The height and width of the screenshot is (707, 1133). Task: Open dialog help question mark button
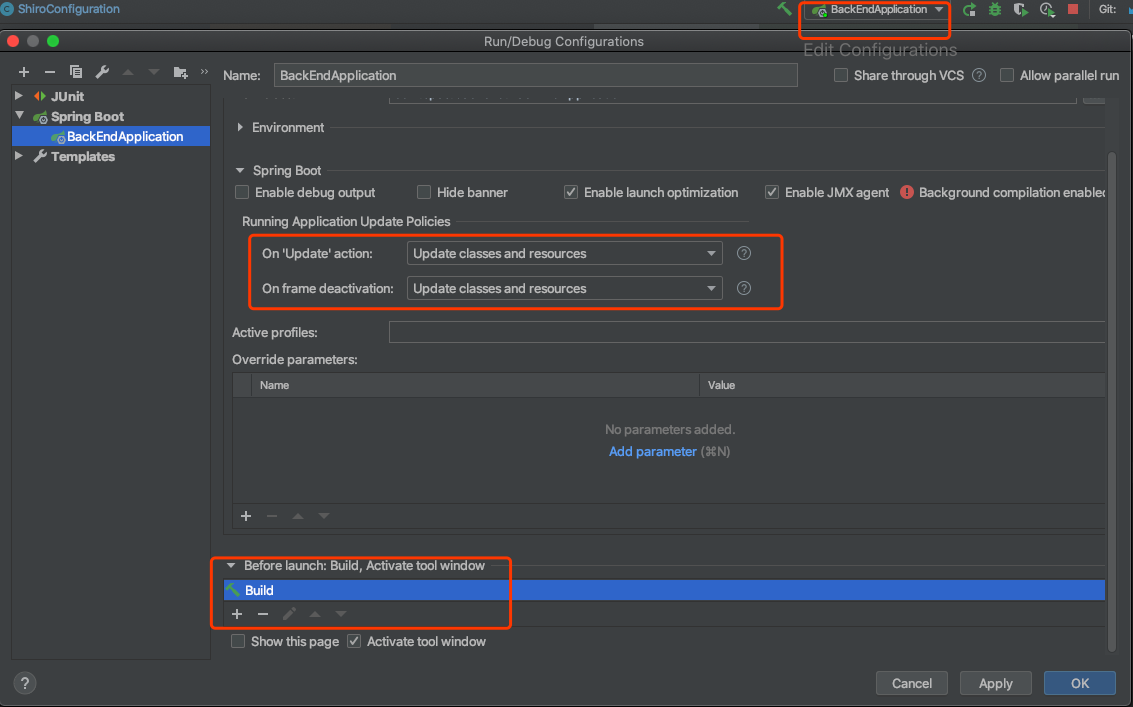click(25, 683)
